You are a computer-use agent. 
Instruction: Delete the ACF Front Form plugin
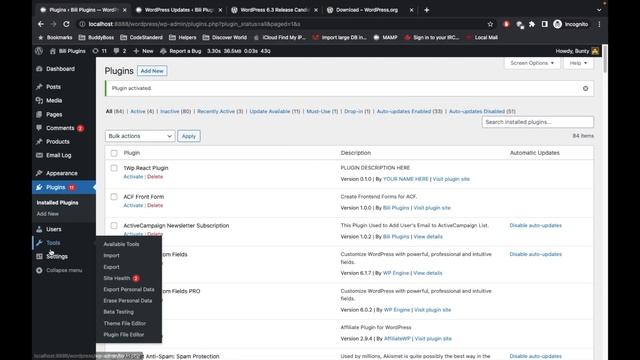tap(155, 206)
